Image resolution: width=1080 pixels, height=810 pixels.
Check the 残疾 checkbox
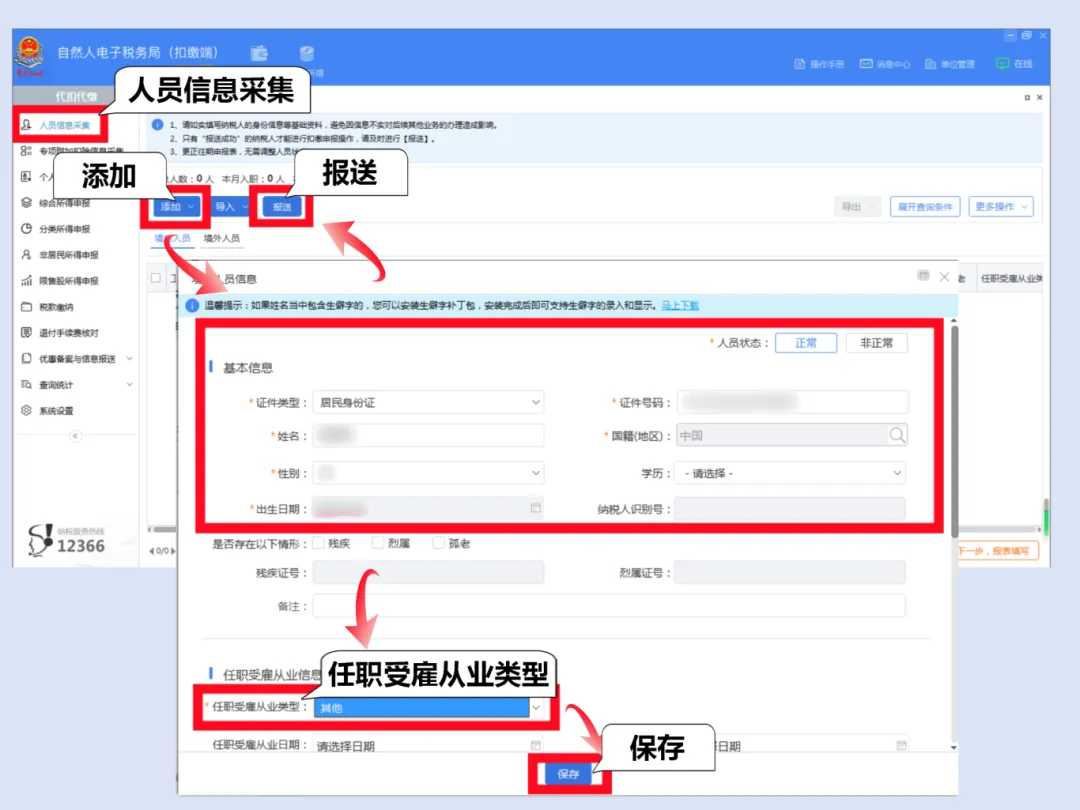[x=318, y=543]
